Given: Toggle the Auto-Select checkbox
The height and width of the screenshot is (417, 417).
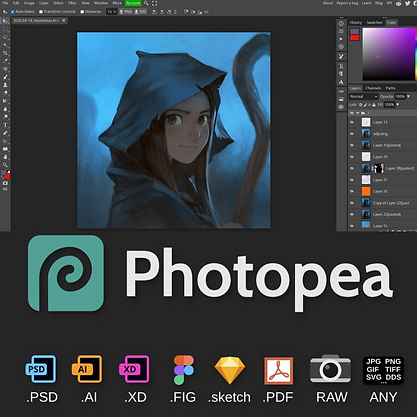Looking at the screenshot, I should tap(13, 12).
